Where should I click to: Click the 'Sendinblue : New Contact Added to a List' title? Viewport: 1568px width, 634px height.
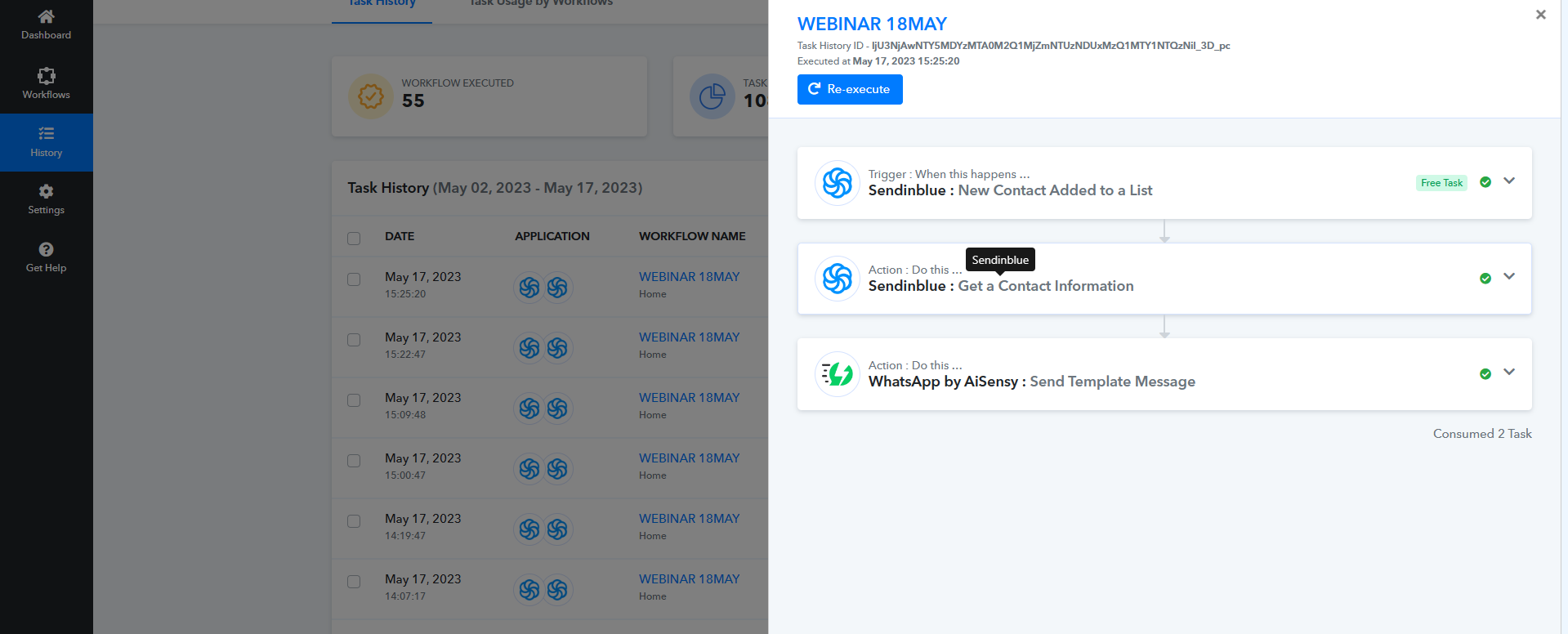(1010, 190)
